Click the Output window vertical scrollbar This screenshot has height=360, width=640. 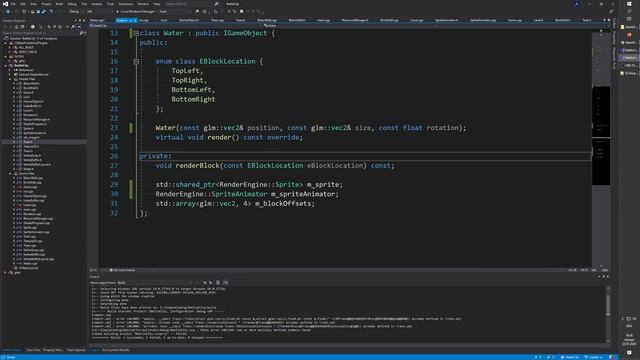tap(608, 314)
